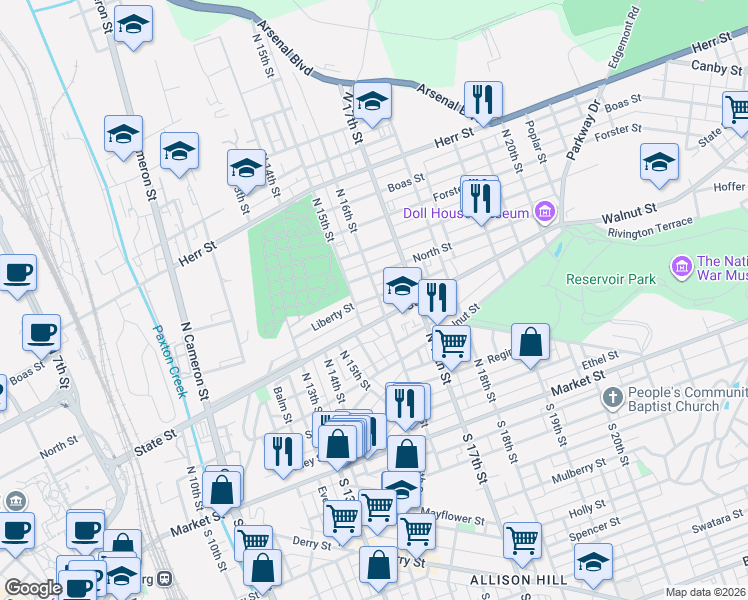
Task: Select the S 19th St street label
Action: pyautogui.click(x=556, y=425)
